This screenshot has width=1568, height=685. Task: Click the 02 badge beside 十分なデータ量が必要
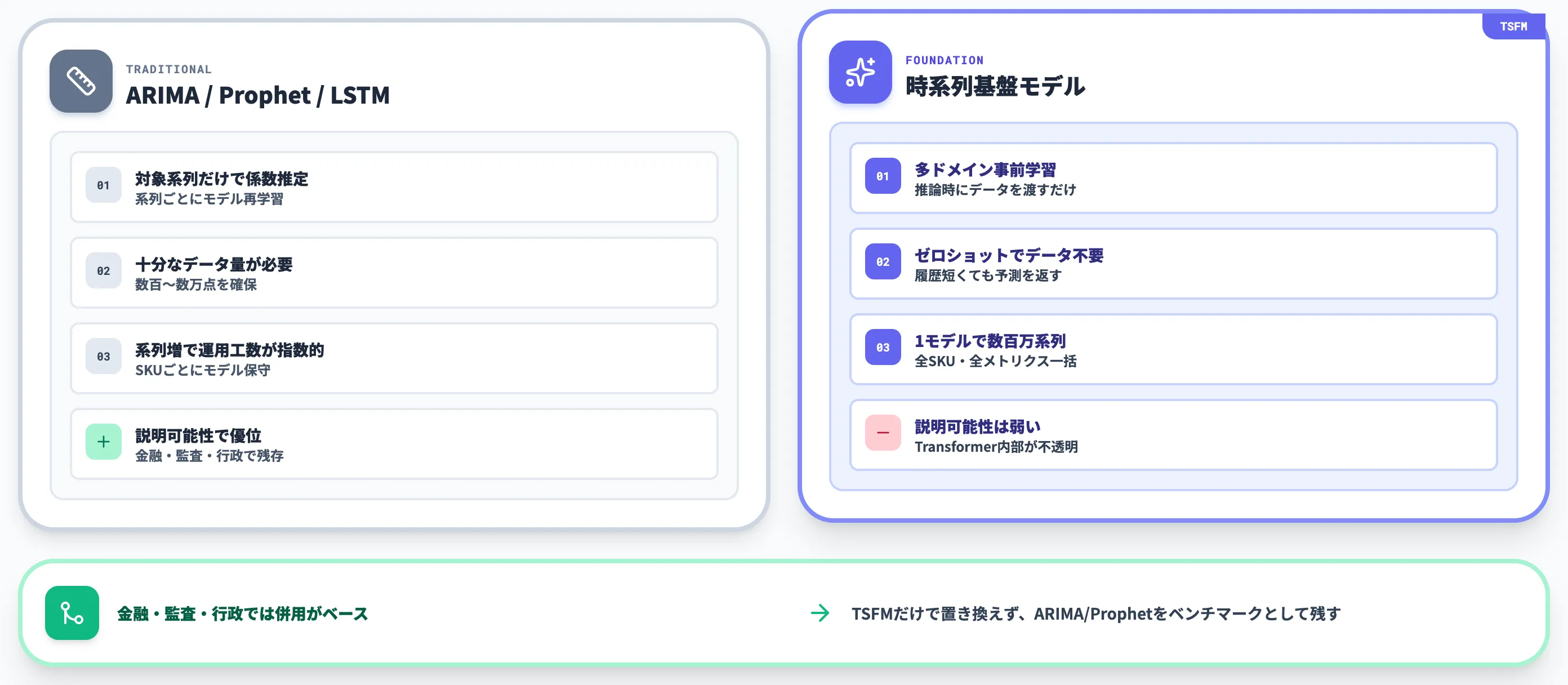click(104, 270)
